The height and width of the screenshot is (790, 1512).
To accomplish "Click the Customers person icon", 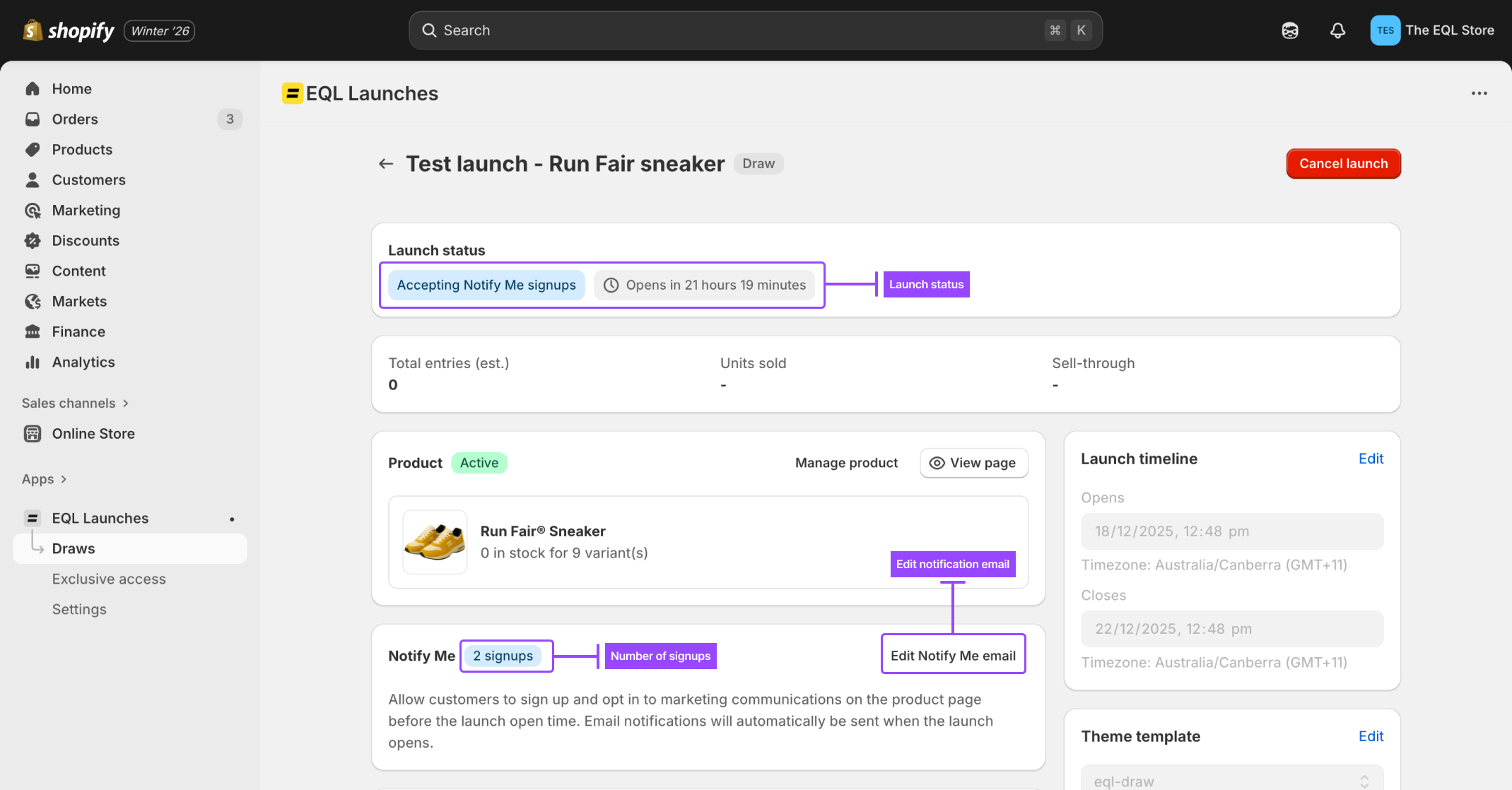I will tap(33, 179).
